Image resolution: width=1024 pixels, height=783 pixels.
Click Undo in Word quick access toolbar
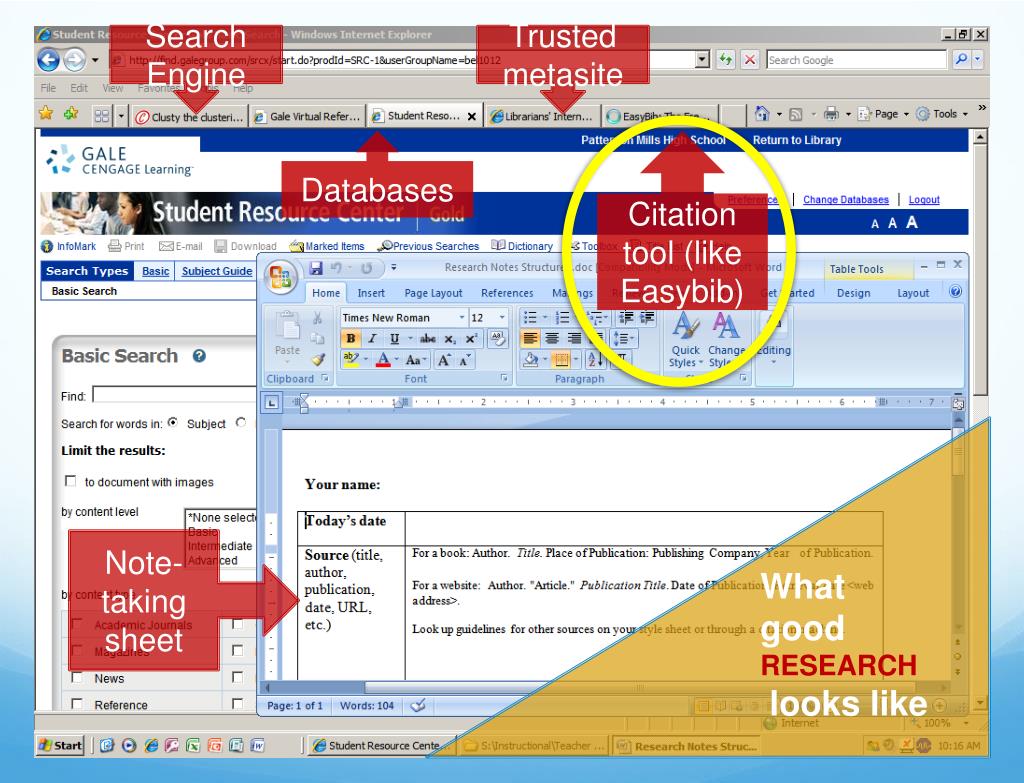pos(337,268)
